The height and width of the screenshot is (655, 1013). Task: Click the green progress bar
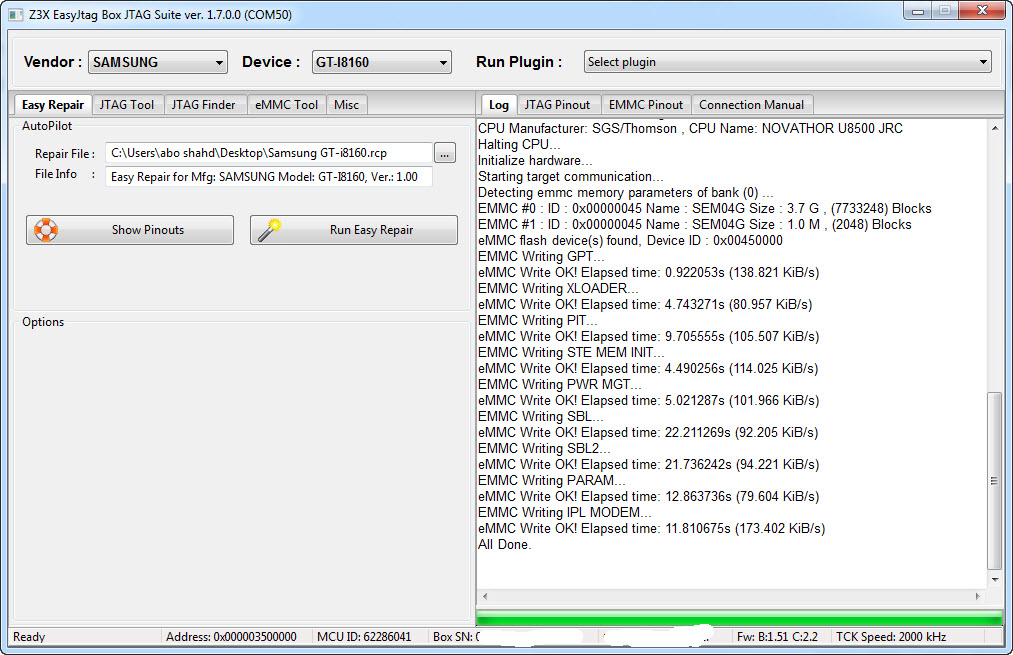739,618
